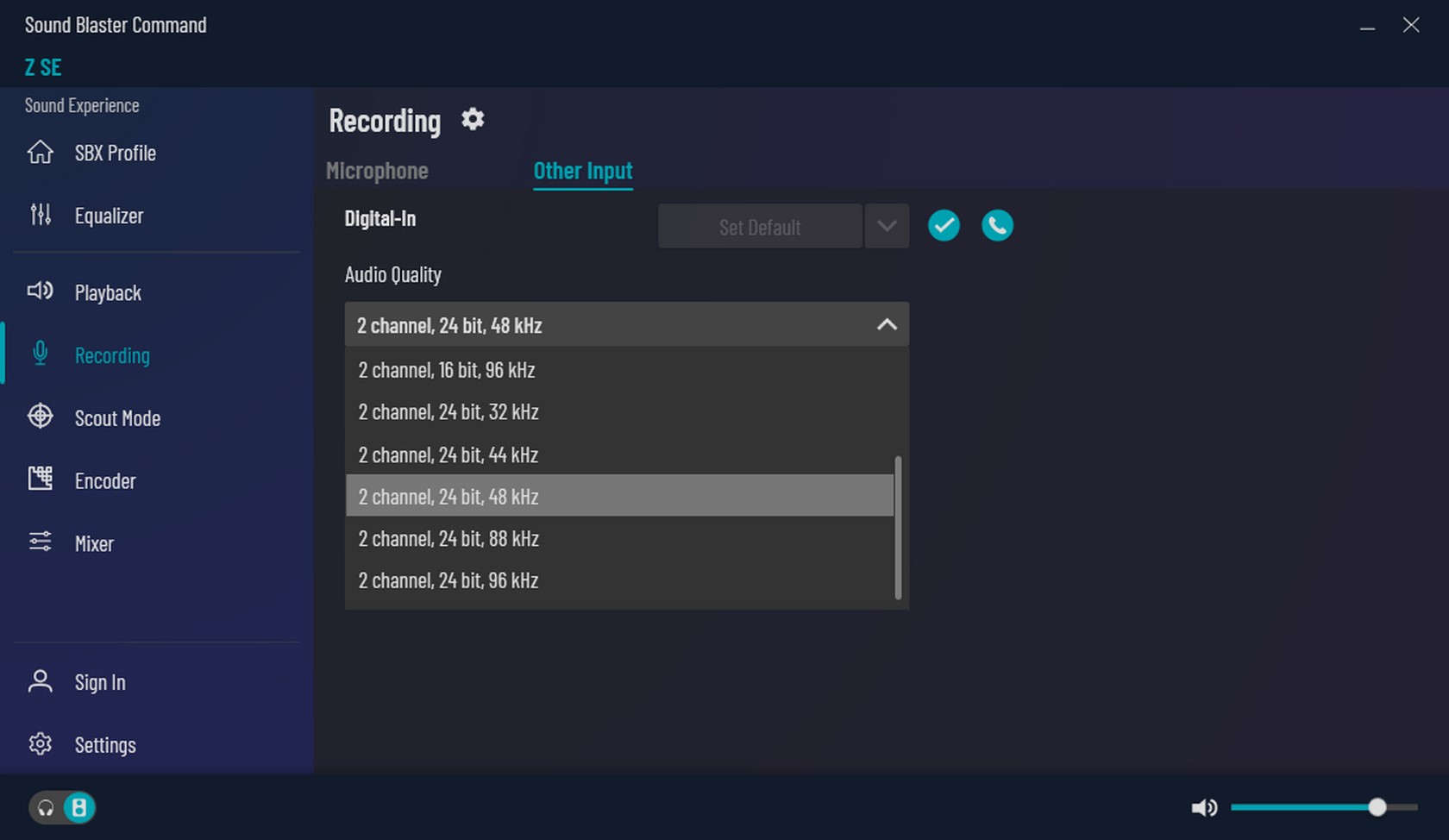Select 2 channel, 16 bit, 96 kHz

coord(619,370)
